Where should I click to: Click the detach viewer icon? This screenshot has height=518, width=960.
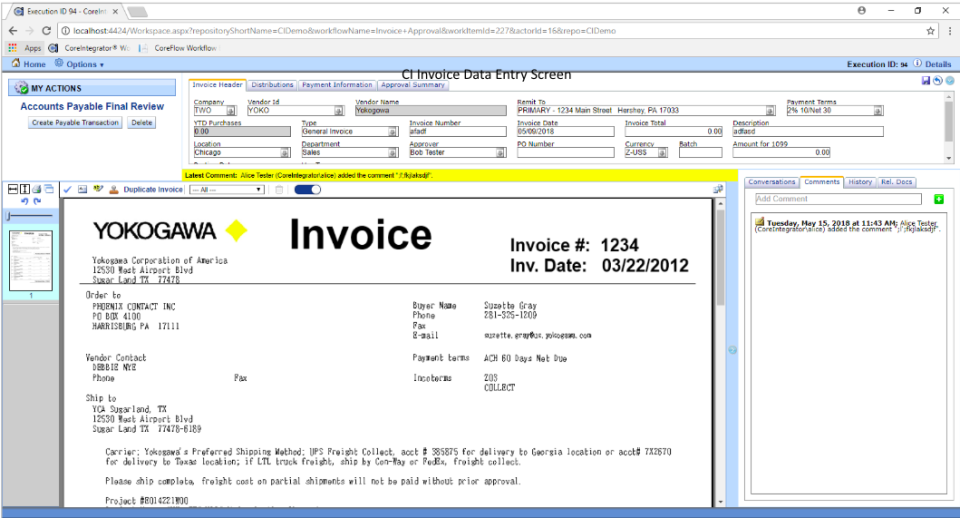[x=718, y=190]
